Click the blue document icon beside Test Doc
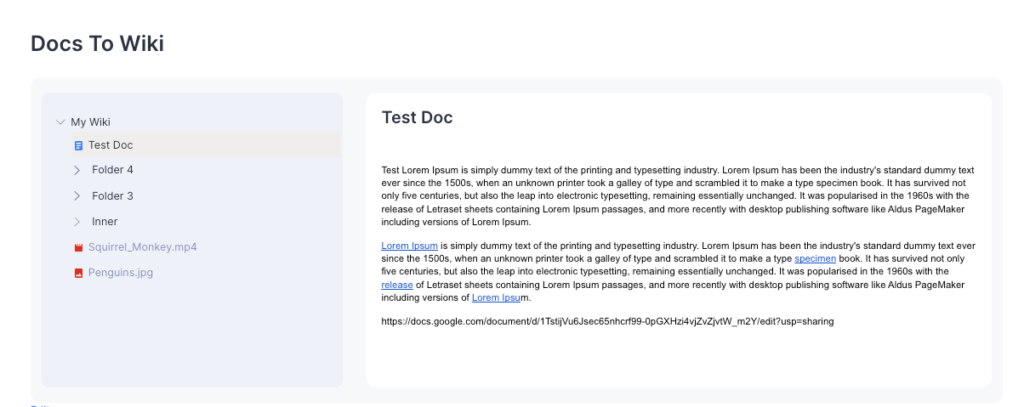The height and width of the screenshot is (407, 1024). click(x=78, y=146)
